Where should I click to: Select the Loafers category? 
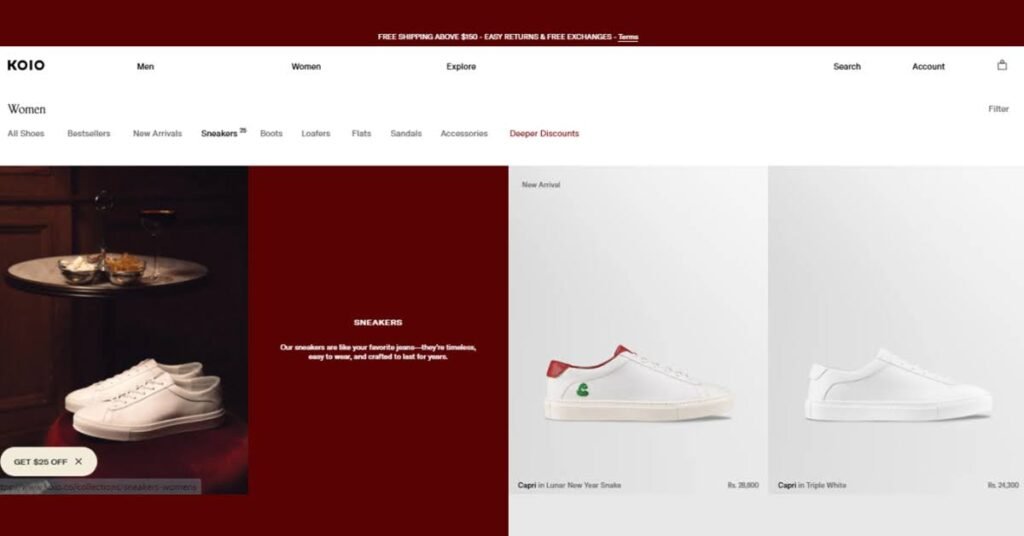(x=315, y=133)
